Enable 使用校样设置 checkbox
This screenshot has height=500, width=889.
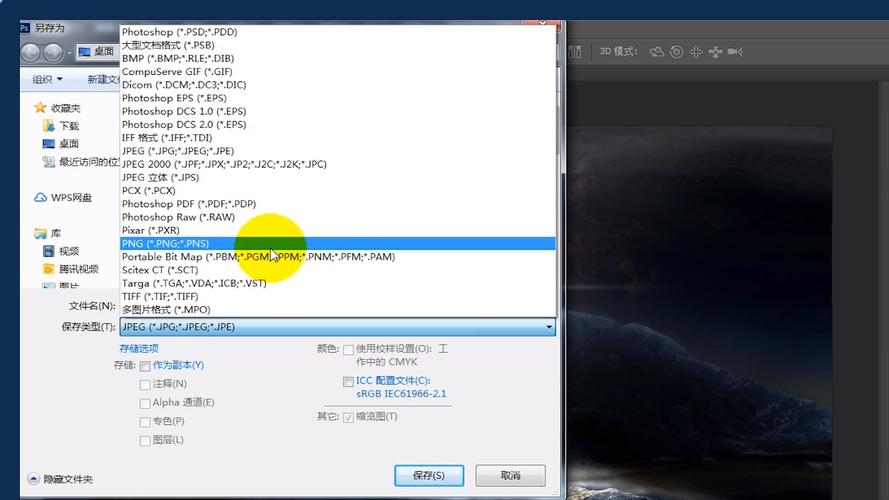click(x=348, y=350)
